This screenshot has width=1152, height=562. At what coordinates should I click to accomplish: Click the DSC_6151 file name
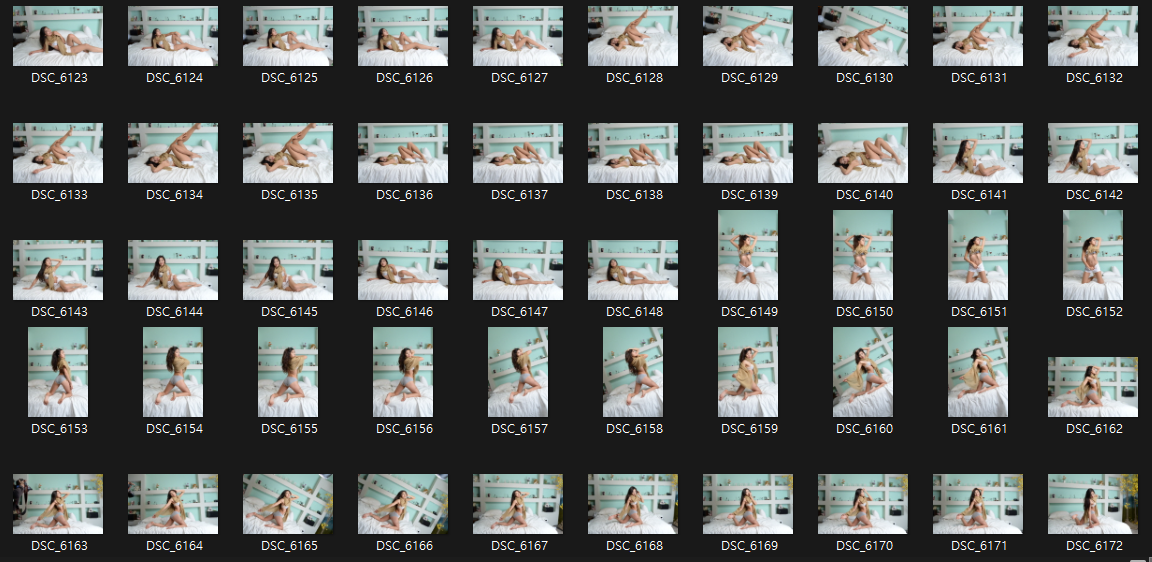tap(978, 311)
